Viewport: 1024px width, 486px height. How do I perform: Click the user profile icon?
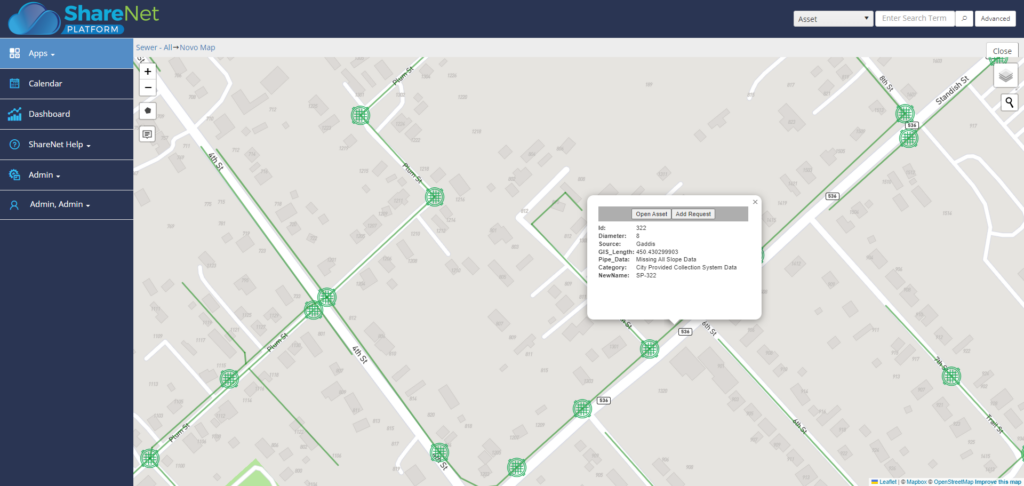coord(14,205)
